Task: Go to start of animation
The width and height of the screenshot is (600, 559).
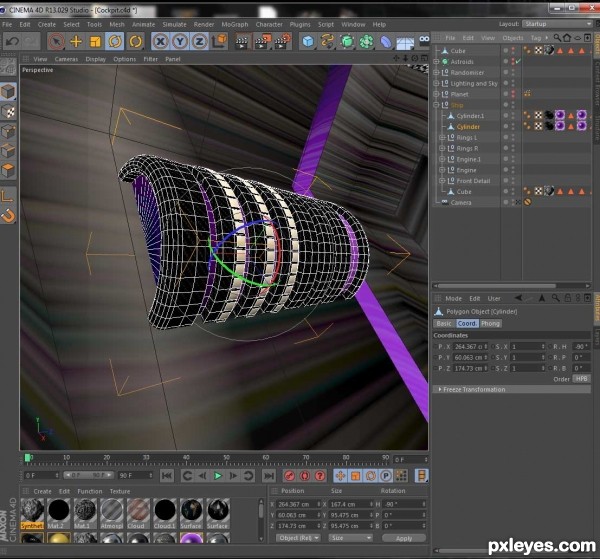Action: tap(167, 476)
